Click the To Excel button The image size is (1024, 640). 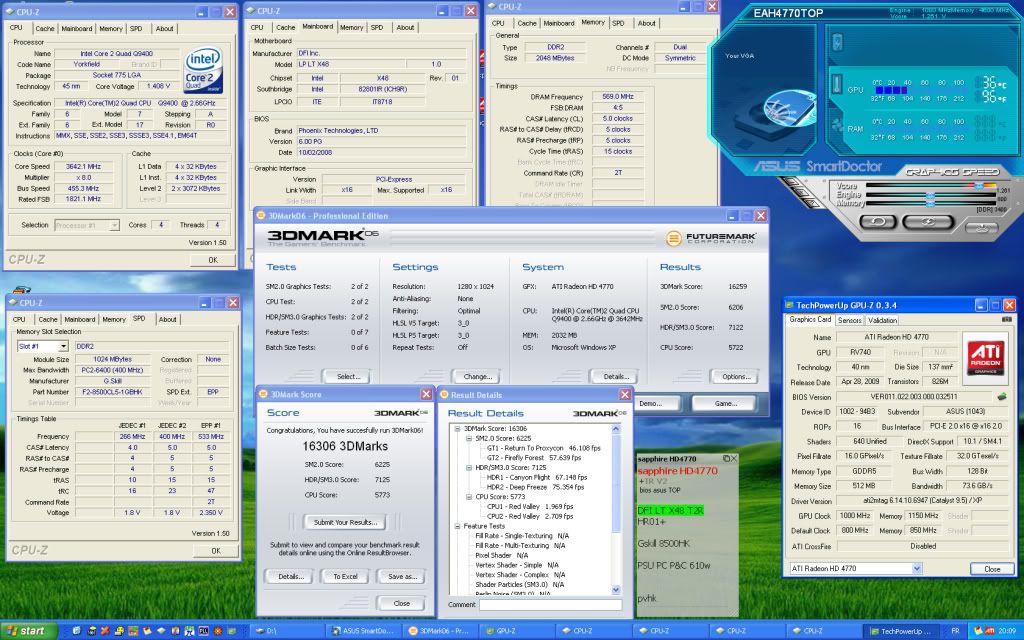[x=345, y=576]
